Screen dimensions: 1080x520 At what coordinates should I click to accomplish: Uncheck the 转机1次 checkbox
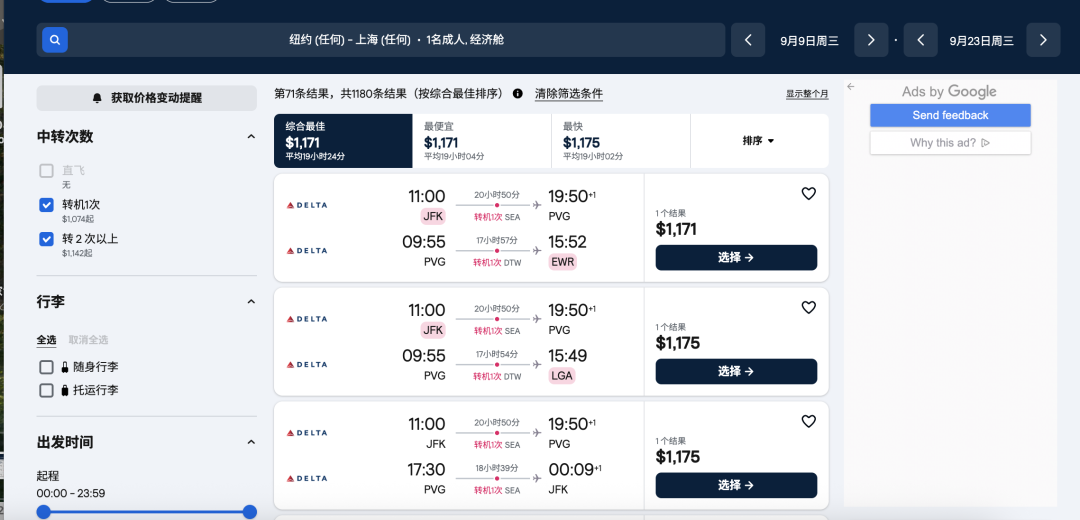pos(46,205)
